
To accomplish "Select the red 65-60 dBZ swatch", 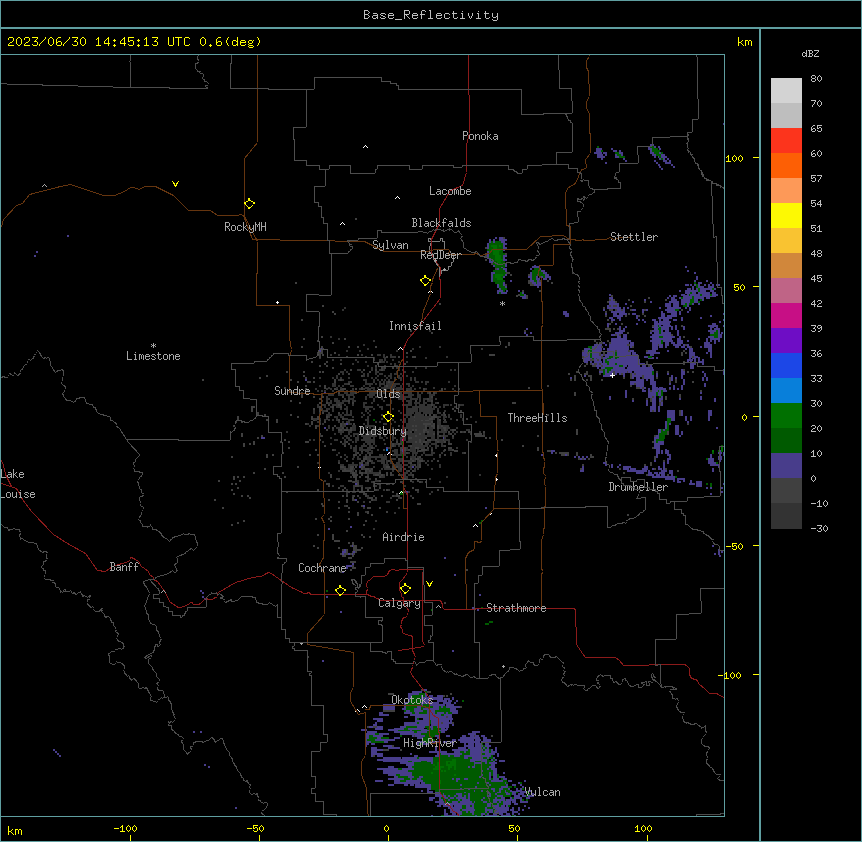I will [786, 141].
